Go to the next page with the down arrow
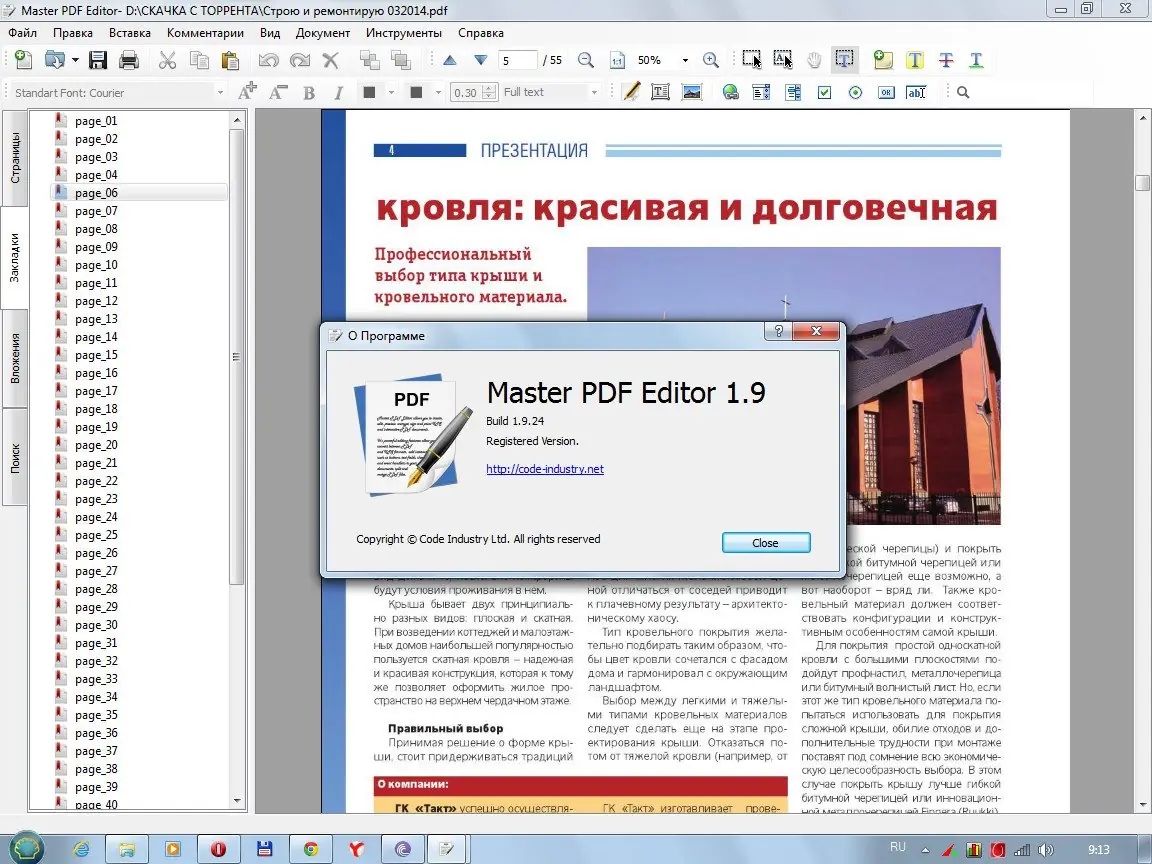Screen dimensions: 1152x864 [480, 60]
